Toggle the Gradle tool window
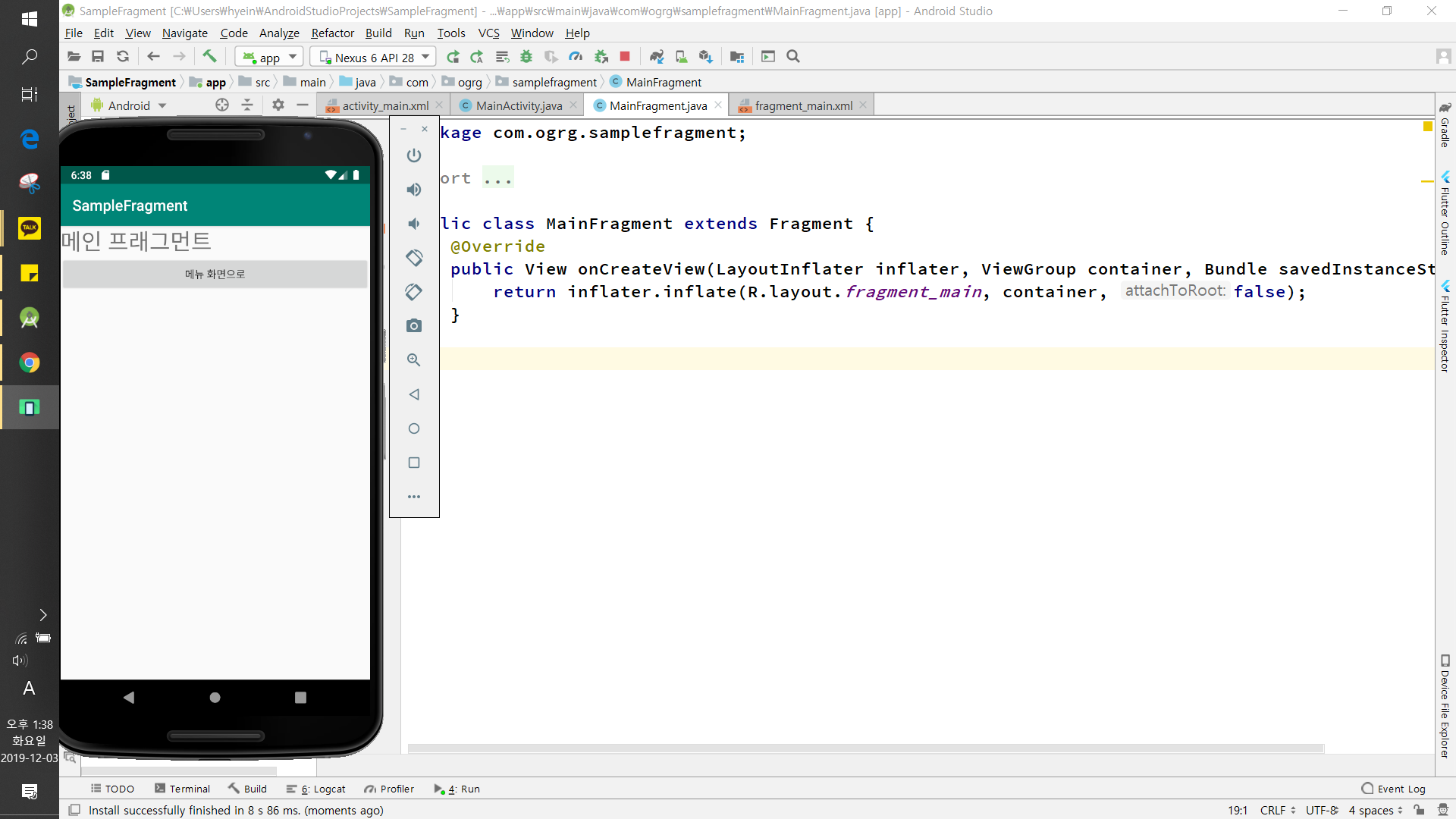This screenshot has height=819, width=1456. [x=1445, y=125]
